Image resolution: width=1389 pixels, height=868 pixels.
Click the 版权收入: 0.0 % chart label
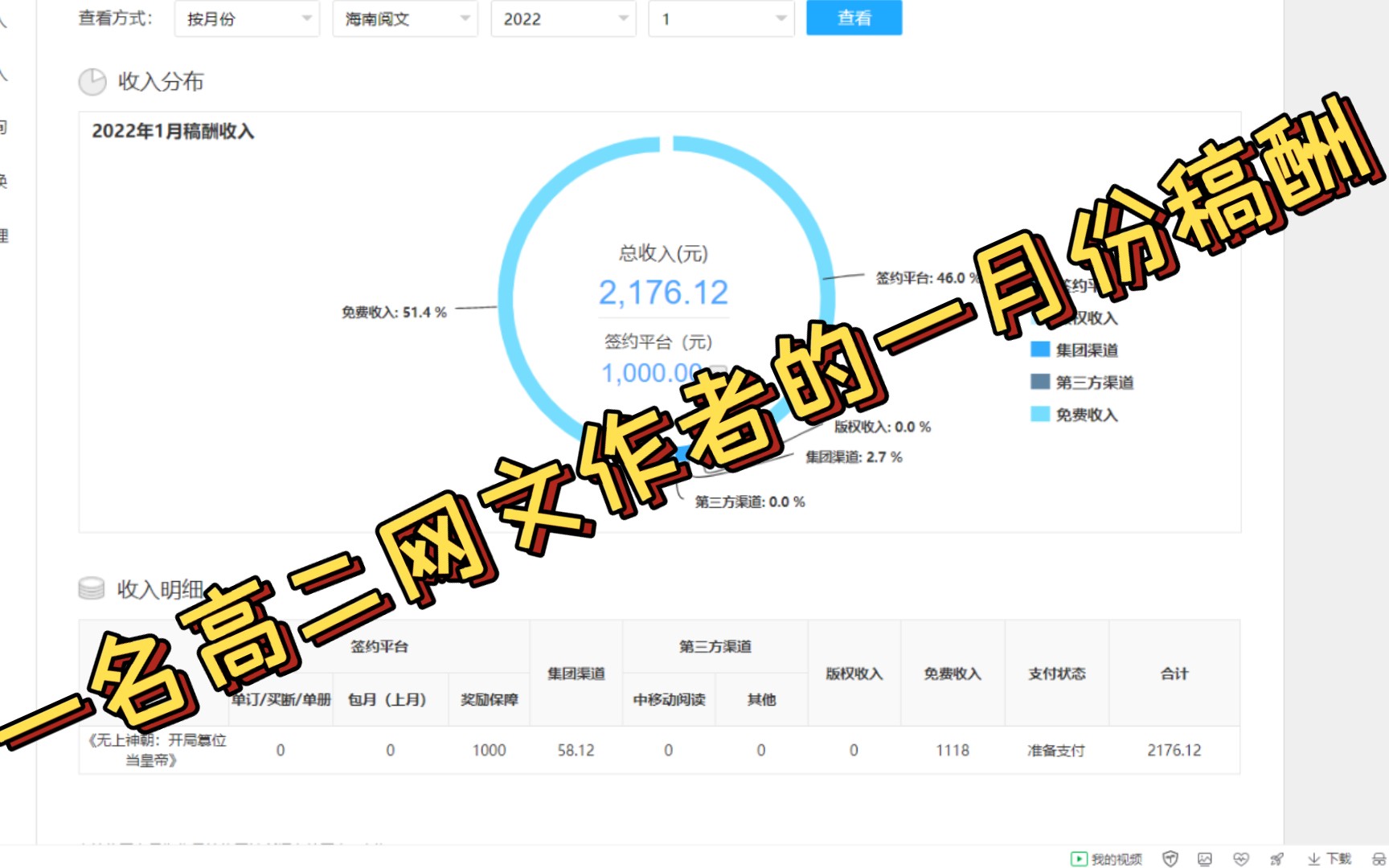(883, 427)
